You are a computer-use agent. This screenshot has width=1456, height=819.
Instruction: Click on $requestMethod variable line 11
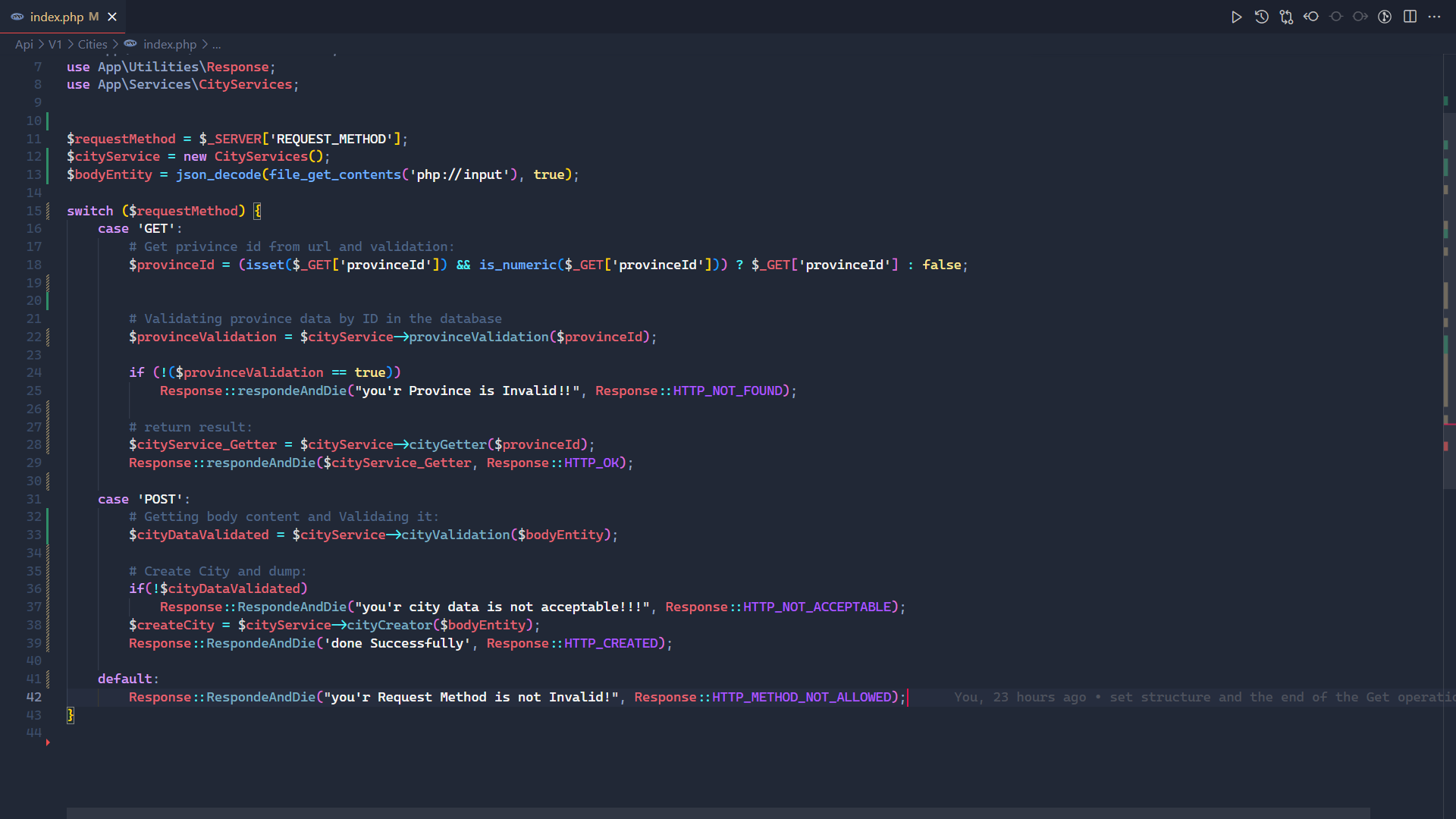(x=121, y=140)
